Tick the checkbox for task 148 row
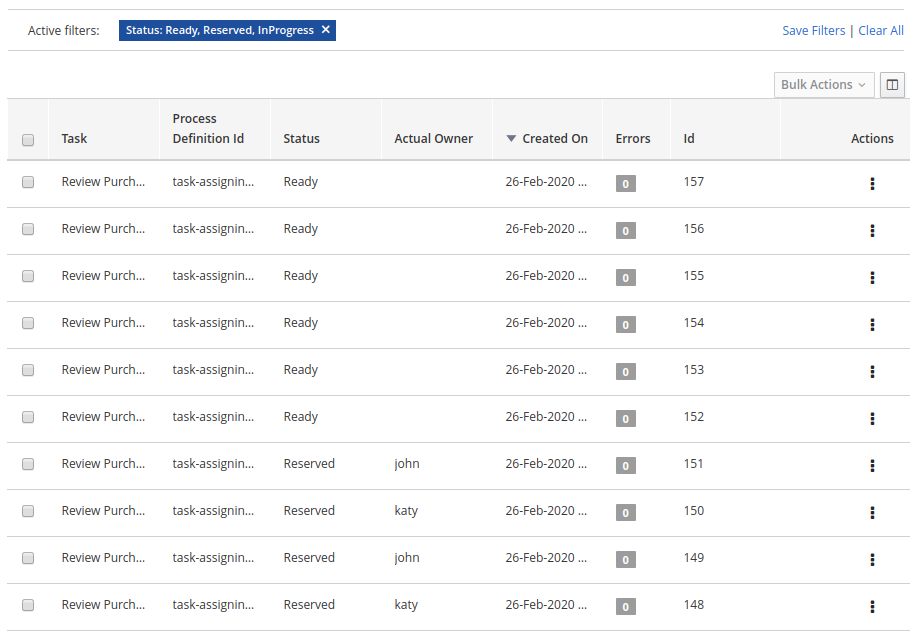The width and height of the screenshot is (918, 641). (28, 605)
